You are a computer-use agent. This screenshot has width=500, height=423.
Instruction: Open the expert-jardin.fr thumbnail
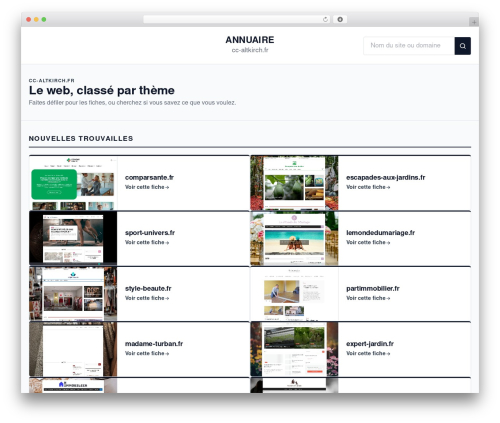[x=294, y=349]
